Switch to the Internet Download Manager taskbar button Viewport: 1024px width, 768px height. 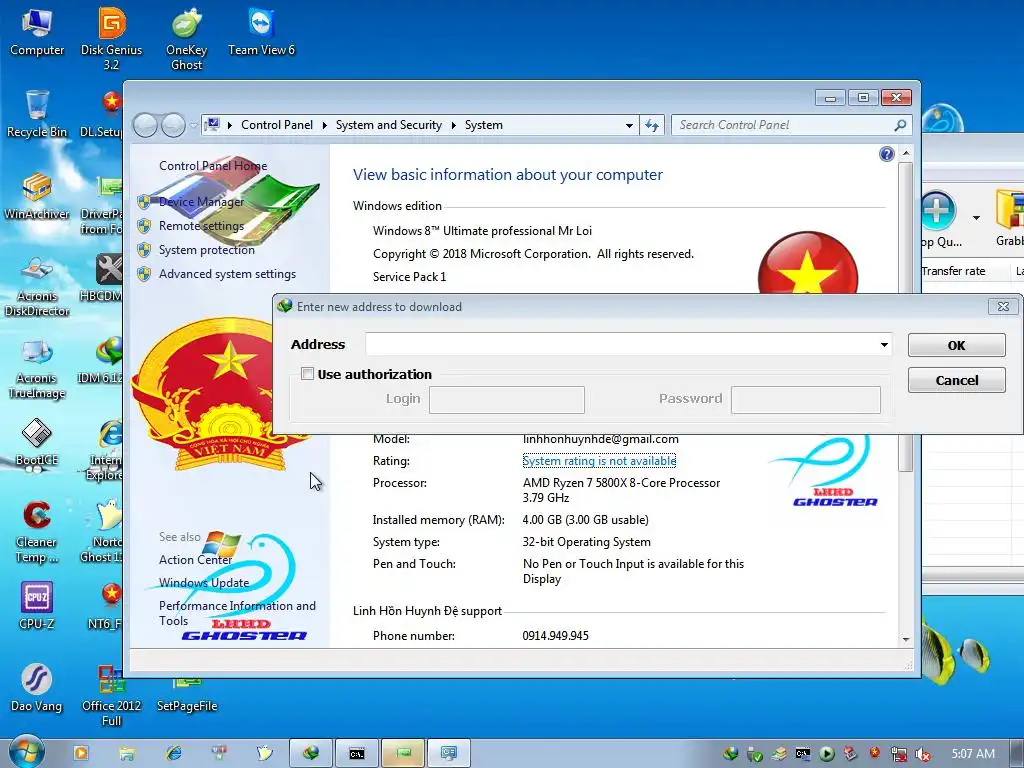(x=311, y=753)
